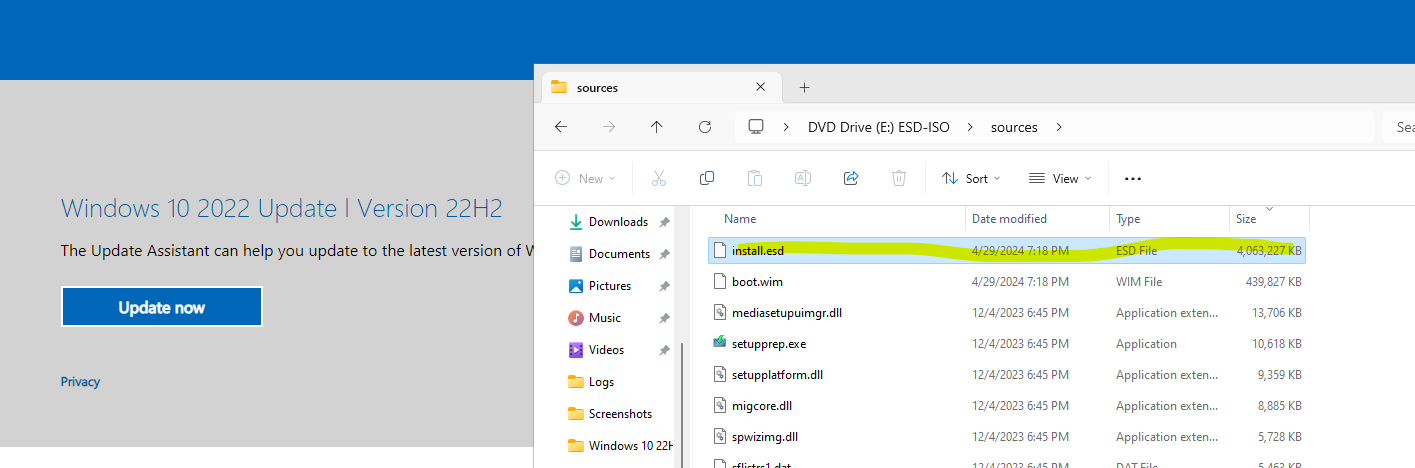
Task: Unpin Downloads using its pin icon
Action: pyautogui.click(x=665, y=222)
